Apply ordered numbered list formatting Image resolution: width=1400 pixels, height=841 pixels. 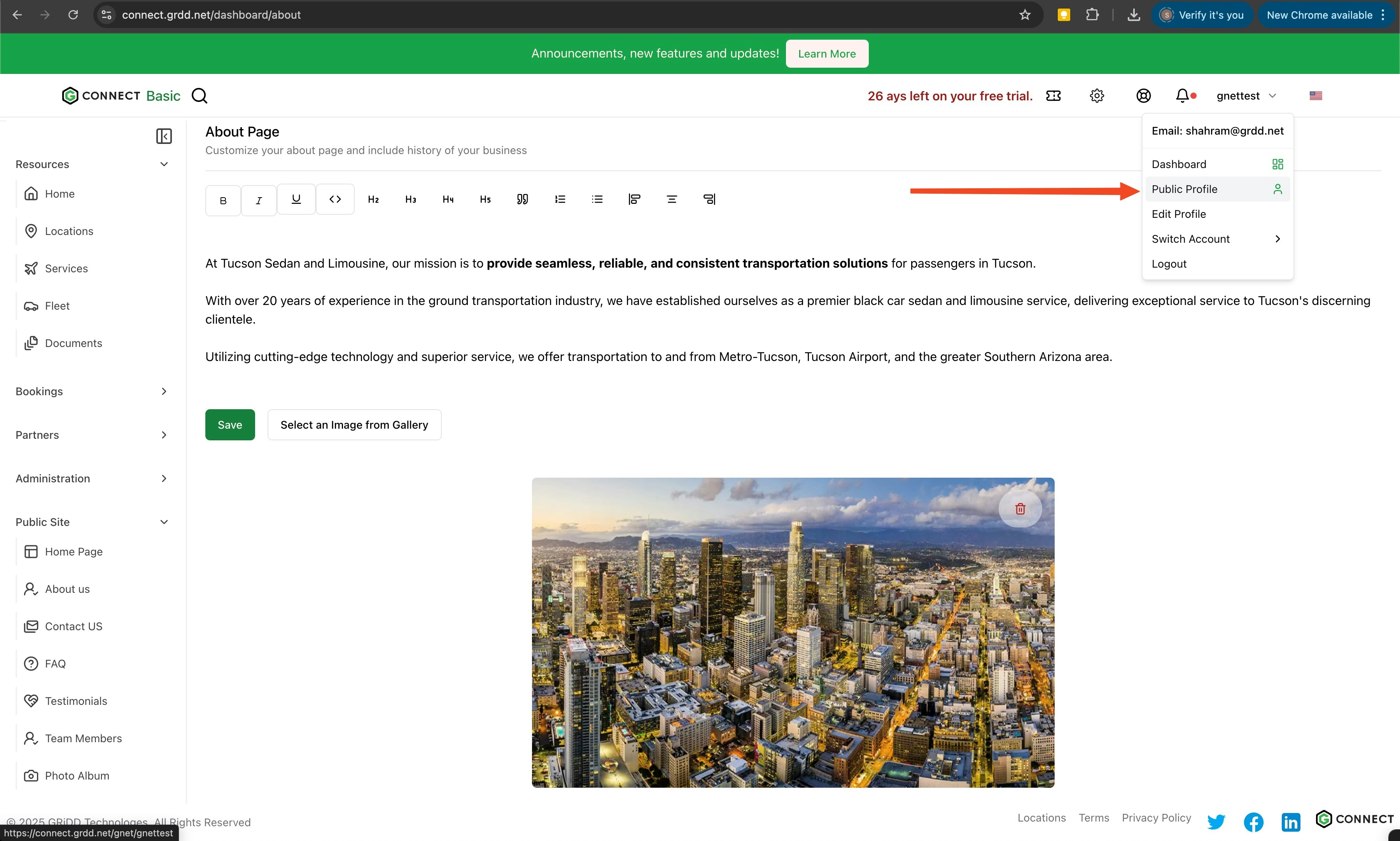(560, 199)
